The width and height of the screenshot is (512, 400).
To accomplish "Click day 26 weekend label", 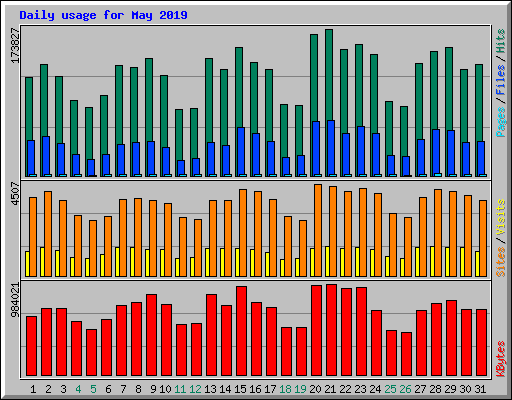I will click(x=405, y=389).
